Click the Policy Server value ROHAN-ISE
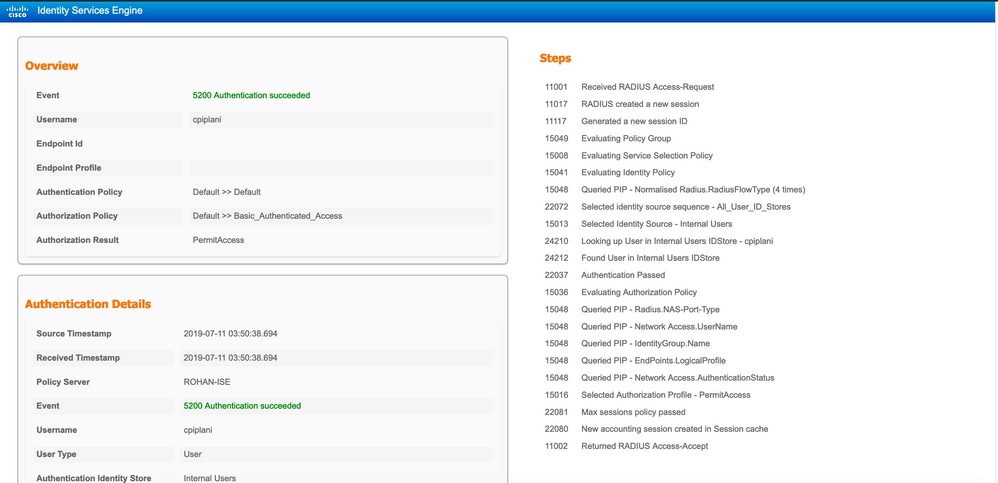 click(209, 382)
